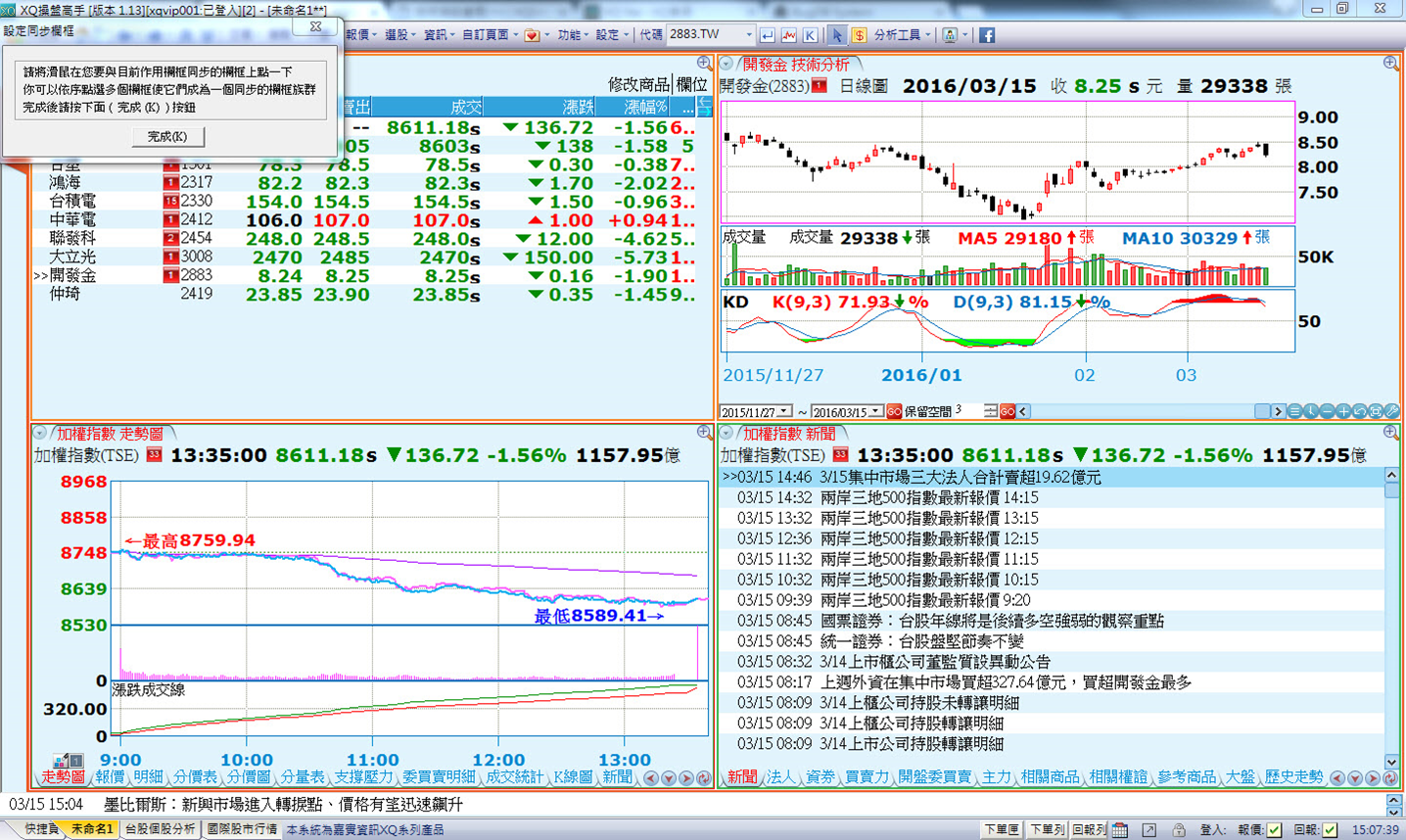Click the K-line chart icon in toolbar
The image size is (1406, 840).
click(810, 35)
